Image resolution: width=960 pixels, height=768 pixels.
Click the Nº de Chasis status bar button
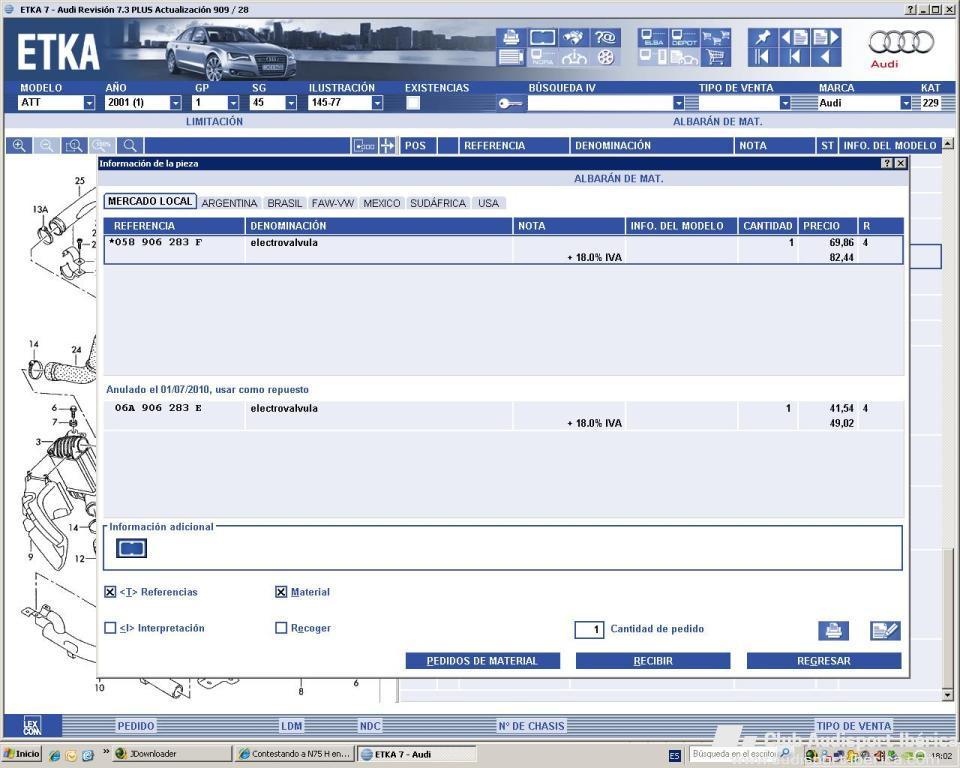(x=531, y=726)
